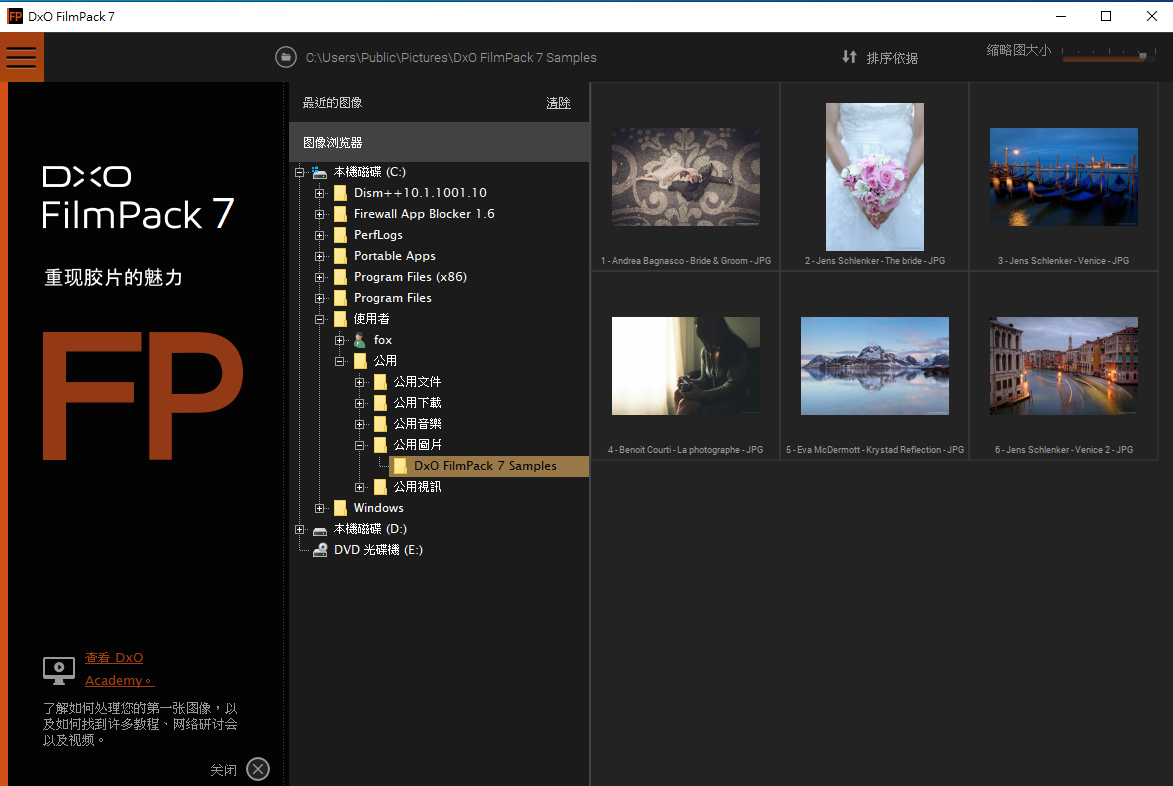This screenshot has height=786, width=1173.
Task: Click the DVD drive E: icon
Action: pos(319,550)
